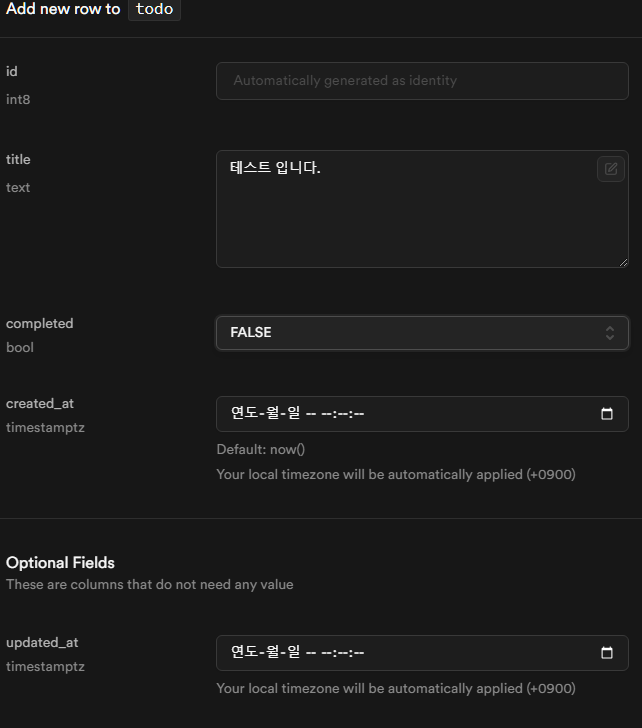Focus the id field with identity placeholder
Image resolution: width=642 pixels, height=728 pixels.
[x=422, y=81]
